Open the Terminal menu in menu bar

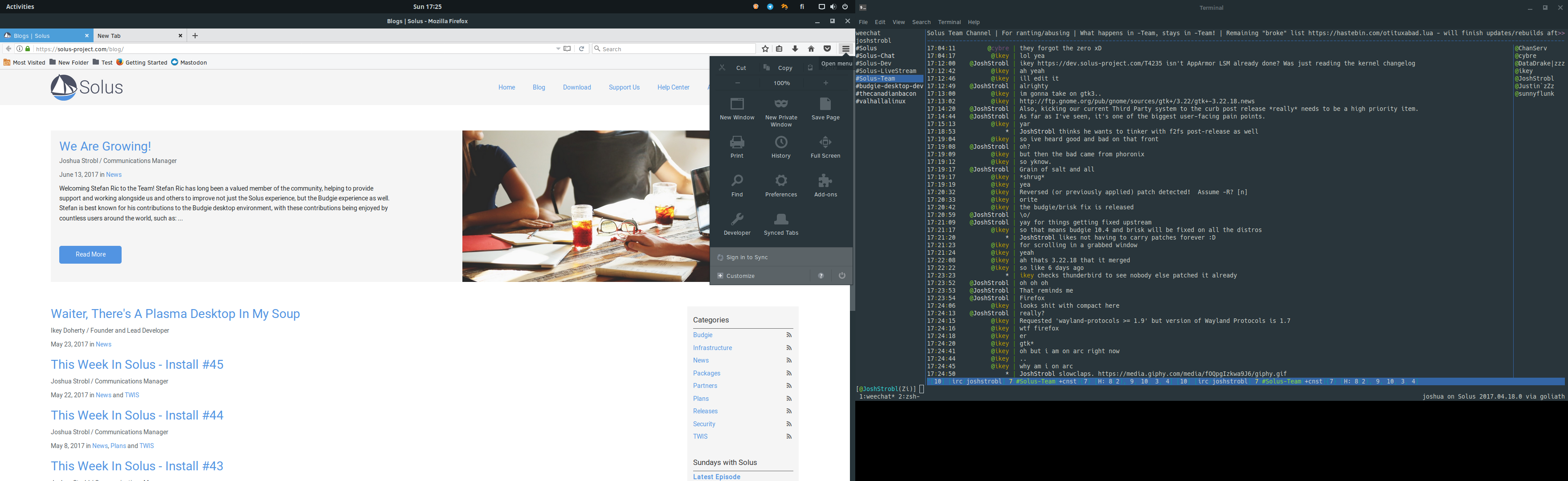click(x=949, y=22)
